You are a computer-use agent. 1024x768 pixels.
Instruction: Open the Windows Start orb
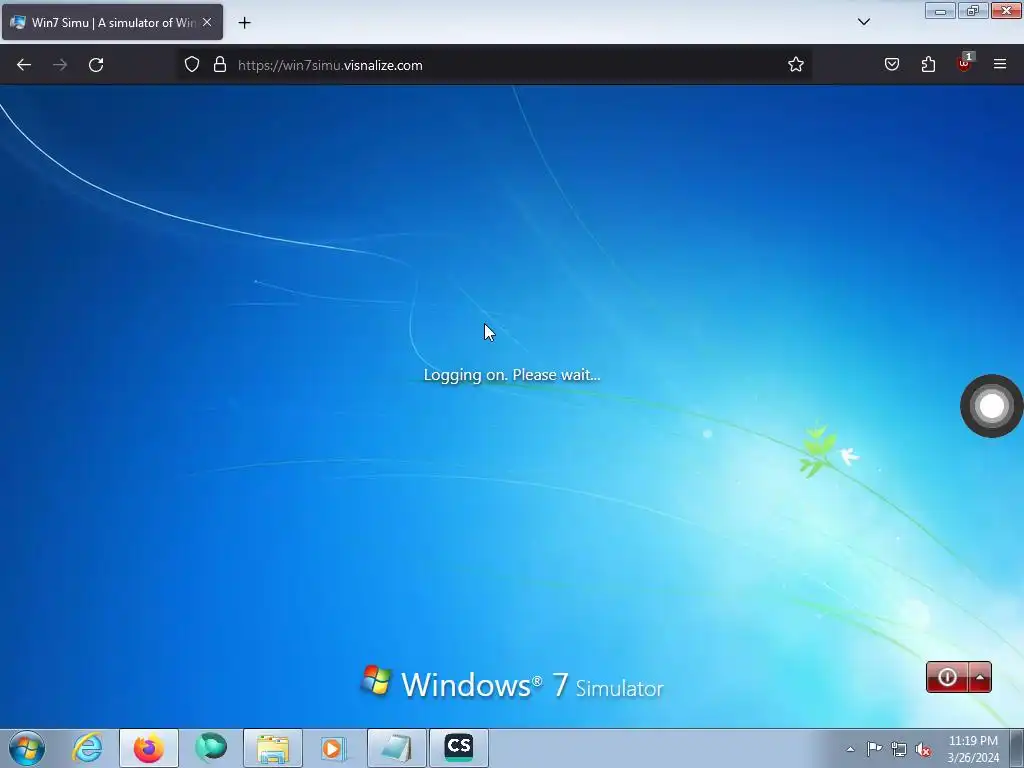27,748
